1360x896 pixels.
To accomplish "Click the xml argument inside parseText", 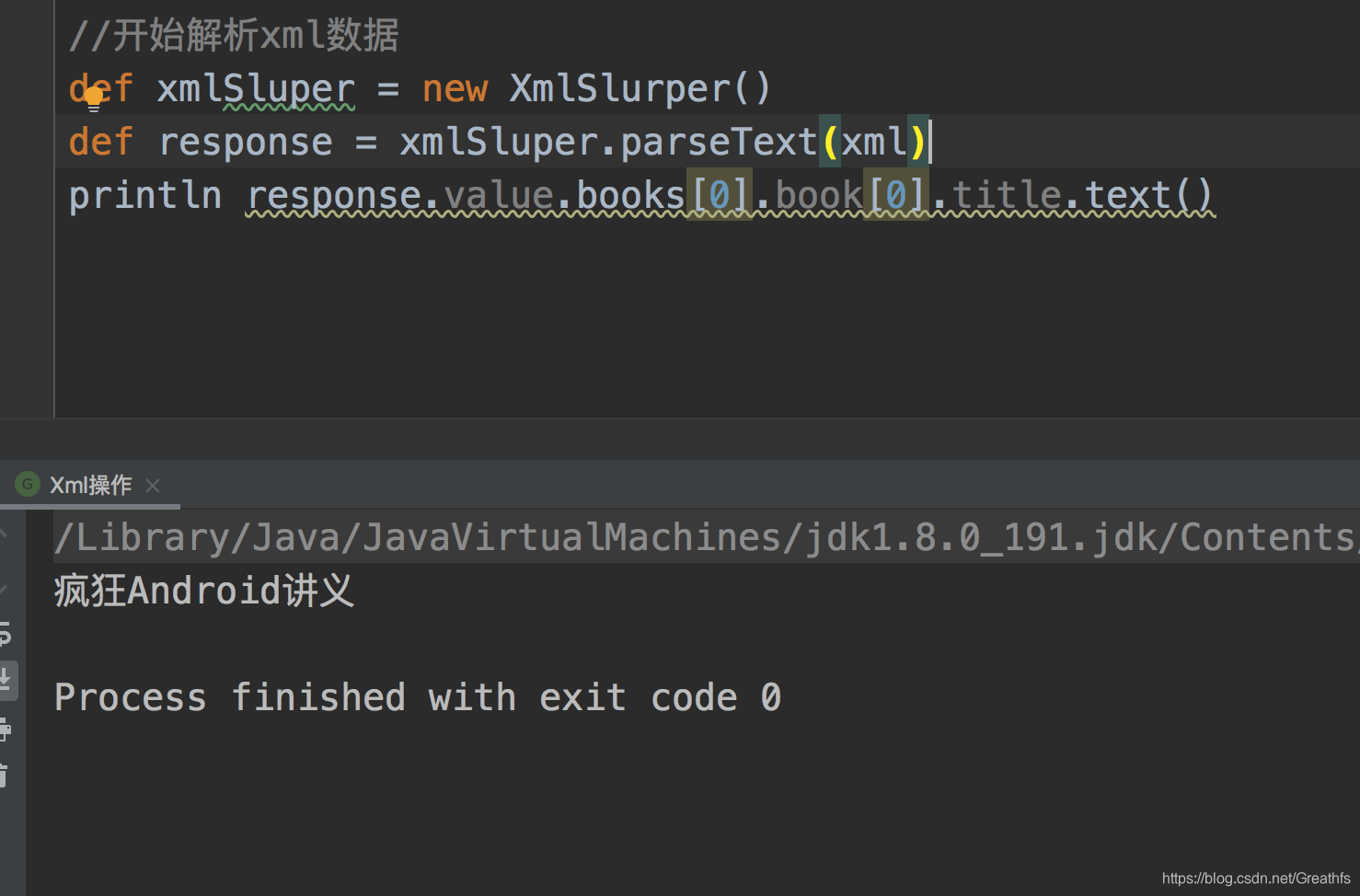I will (874, 143).
